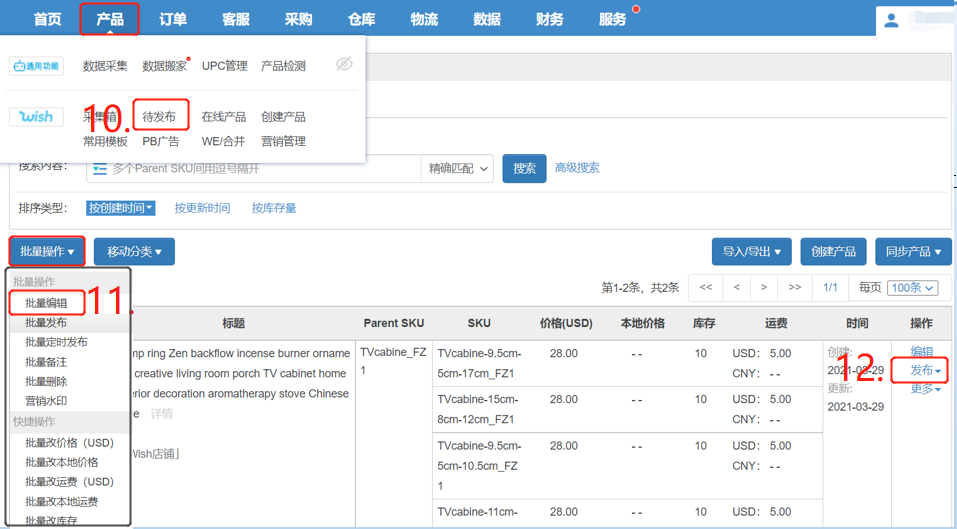Choose 批量改运费（USD） quick action
The width and height of the screenshot is (957, 529).
(70, 482)
